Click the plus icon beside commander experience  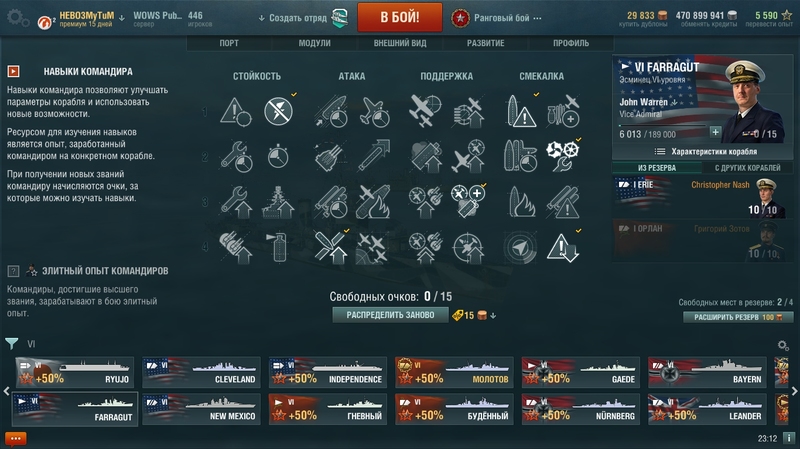pos(715,132)
